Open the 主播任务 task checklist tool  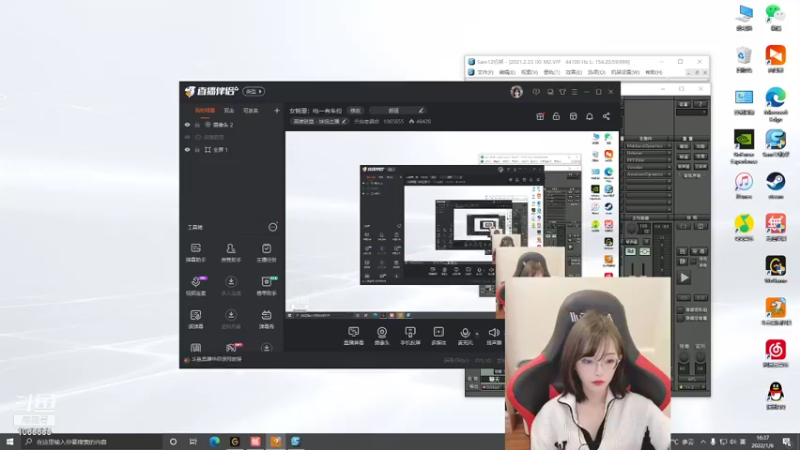(x=266, y=253)
